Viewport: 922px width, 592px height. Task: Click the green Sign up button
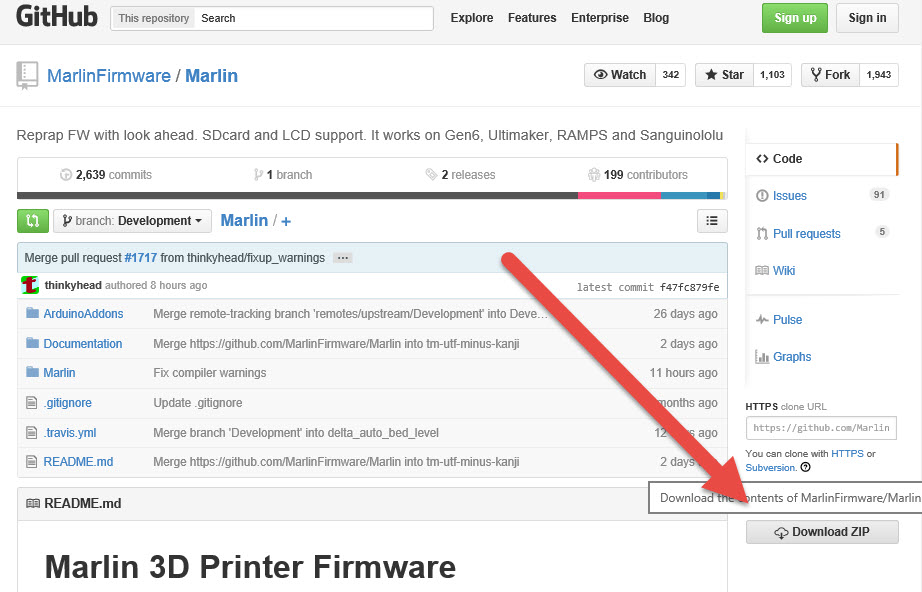[x=795, y=18]
